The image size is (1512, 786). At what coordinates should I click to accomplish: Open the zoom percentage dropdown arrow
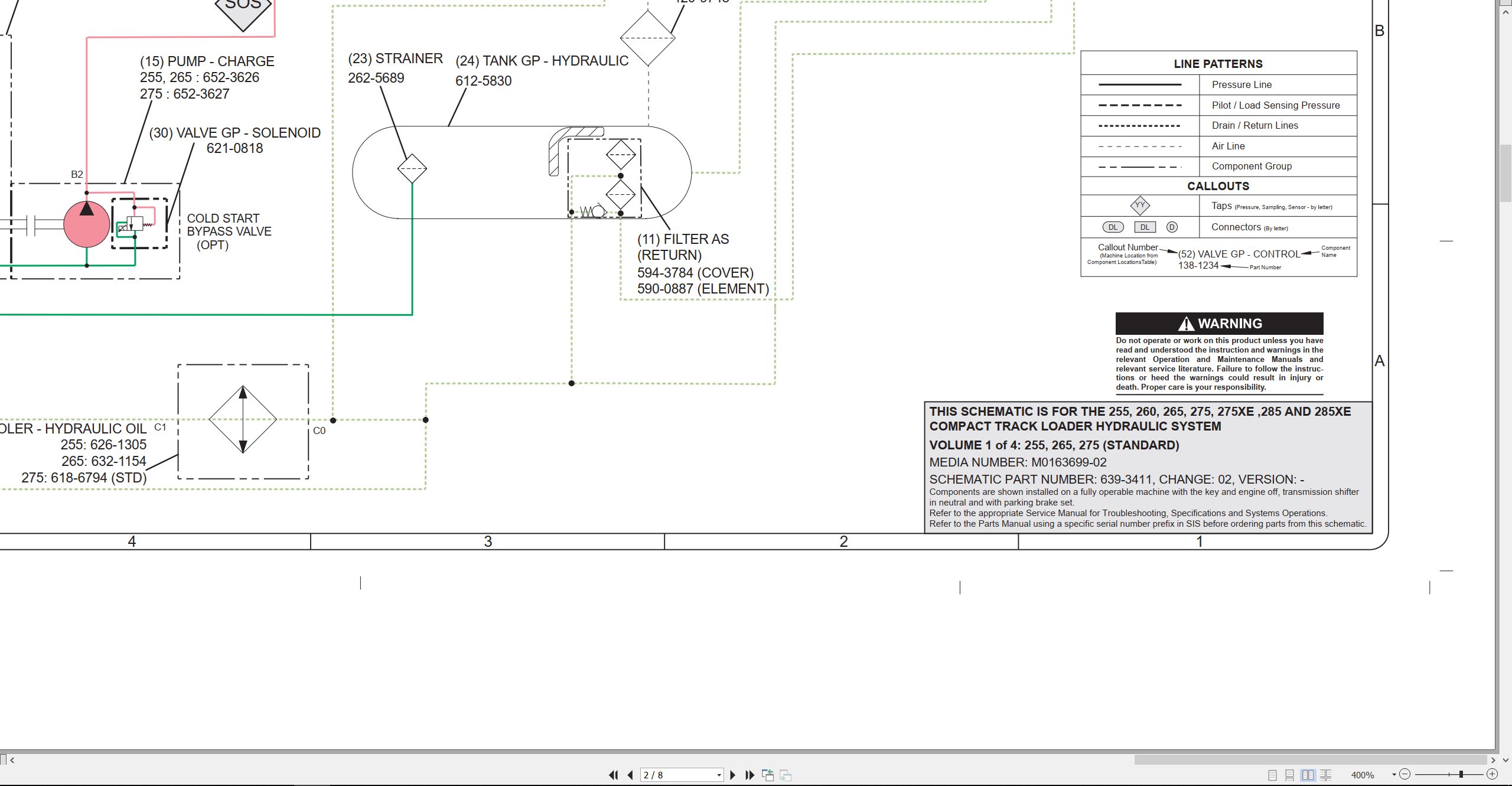(x=1394, y=775)
